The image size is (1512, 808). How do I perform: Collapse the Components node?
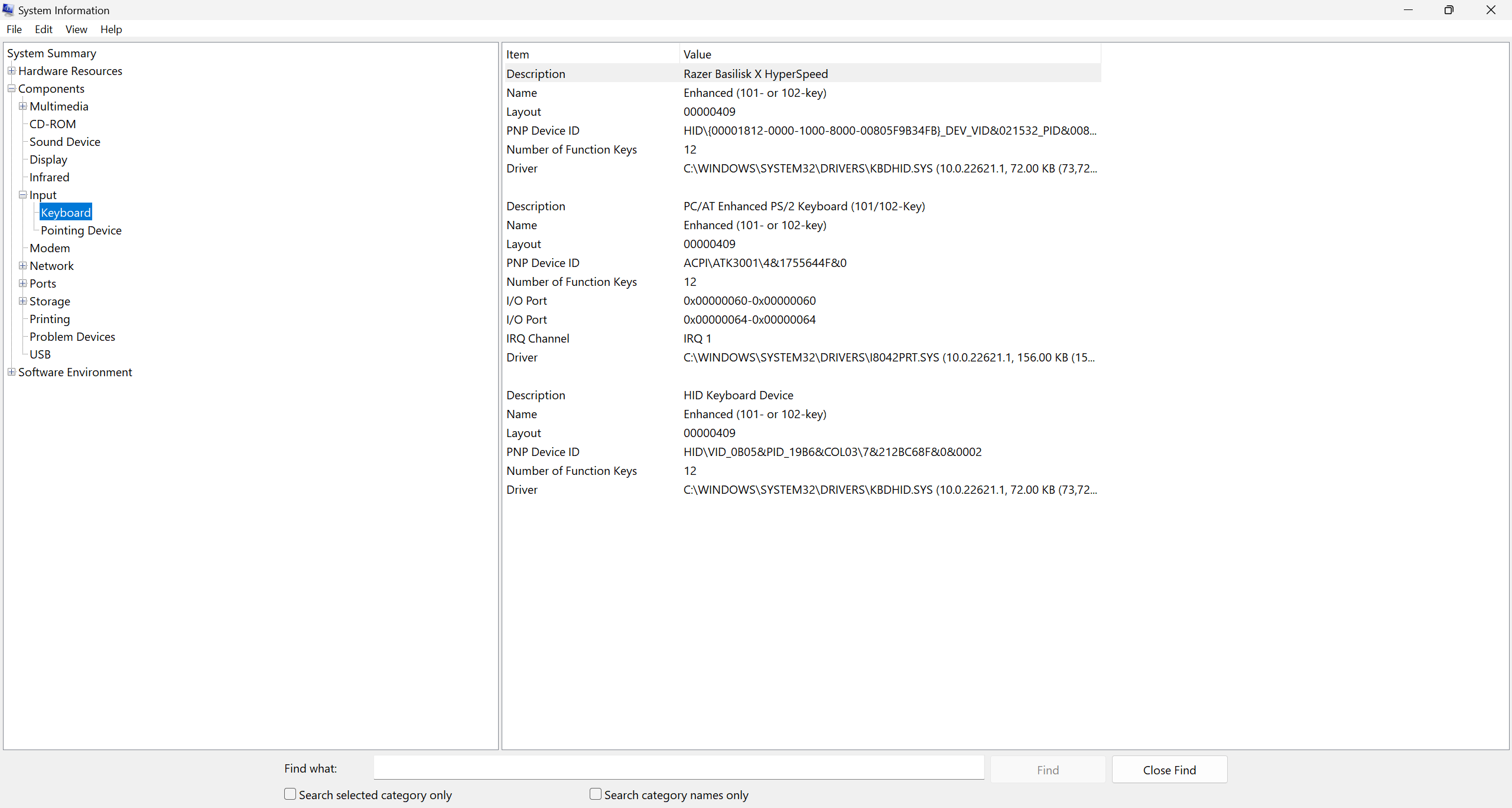11,89
